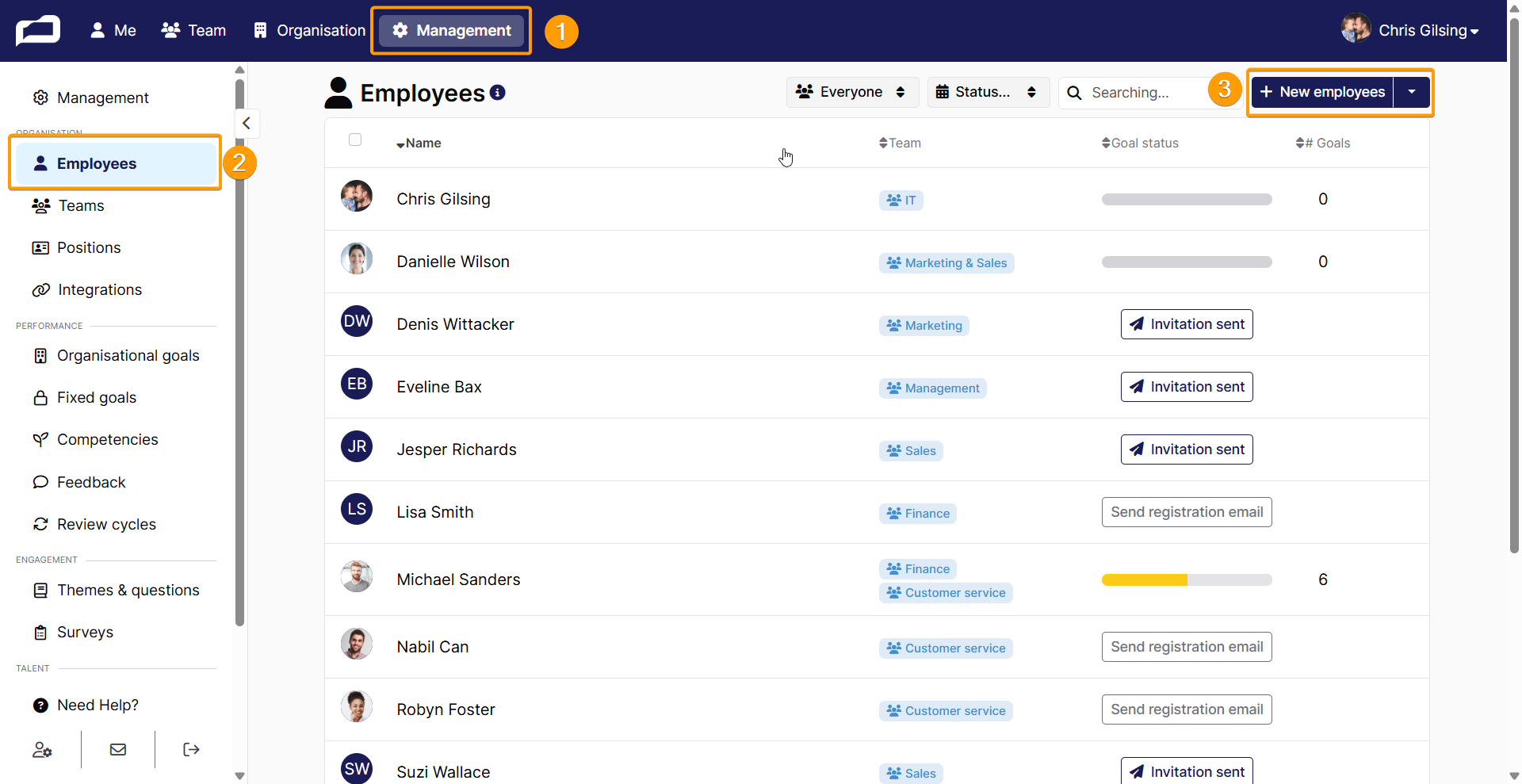Click Michael Sanders avatar

[357, 576]
